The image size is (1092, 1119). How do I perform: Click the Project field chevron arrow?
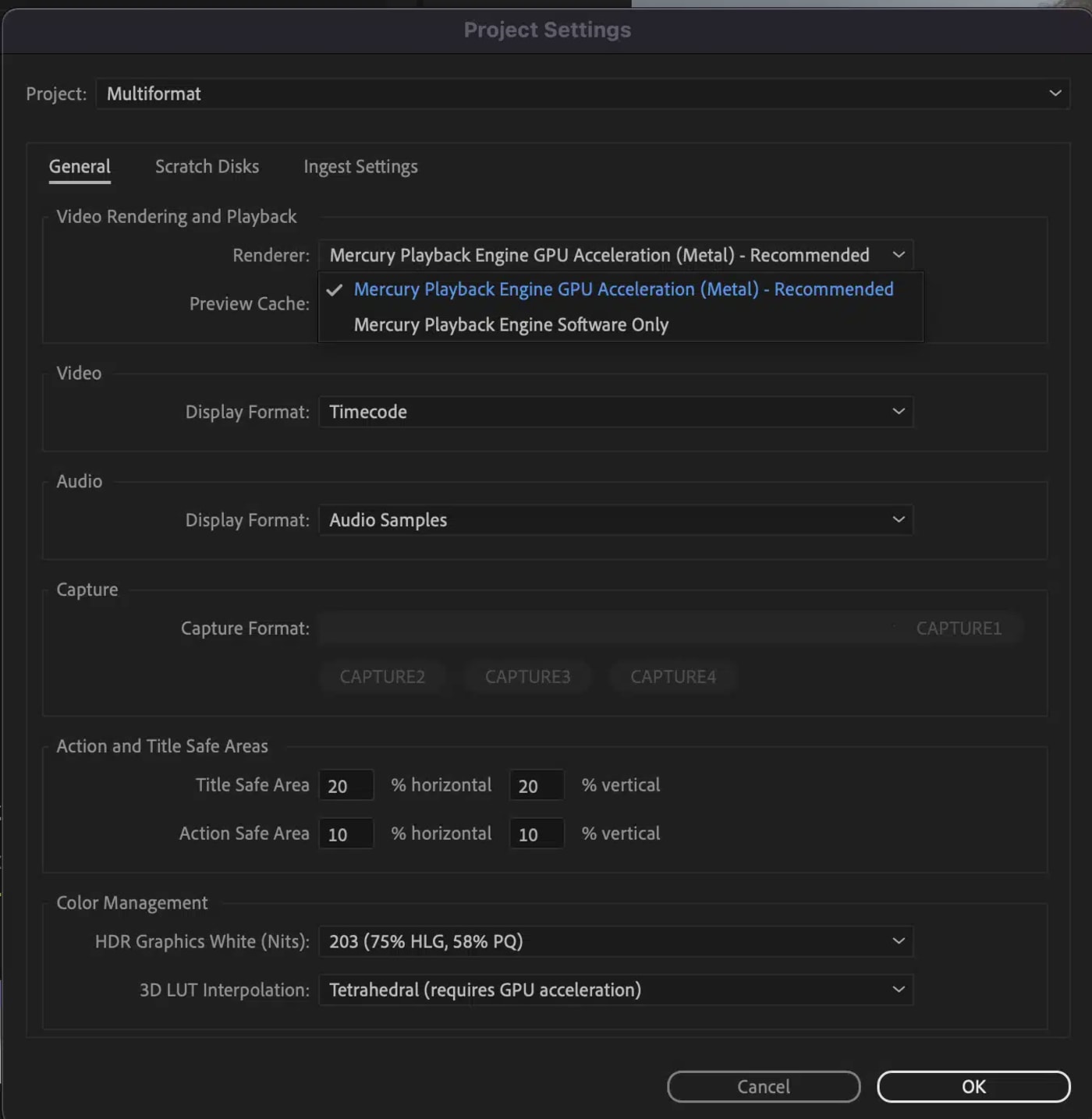(x=1055, y=94)
